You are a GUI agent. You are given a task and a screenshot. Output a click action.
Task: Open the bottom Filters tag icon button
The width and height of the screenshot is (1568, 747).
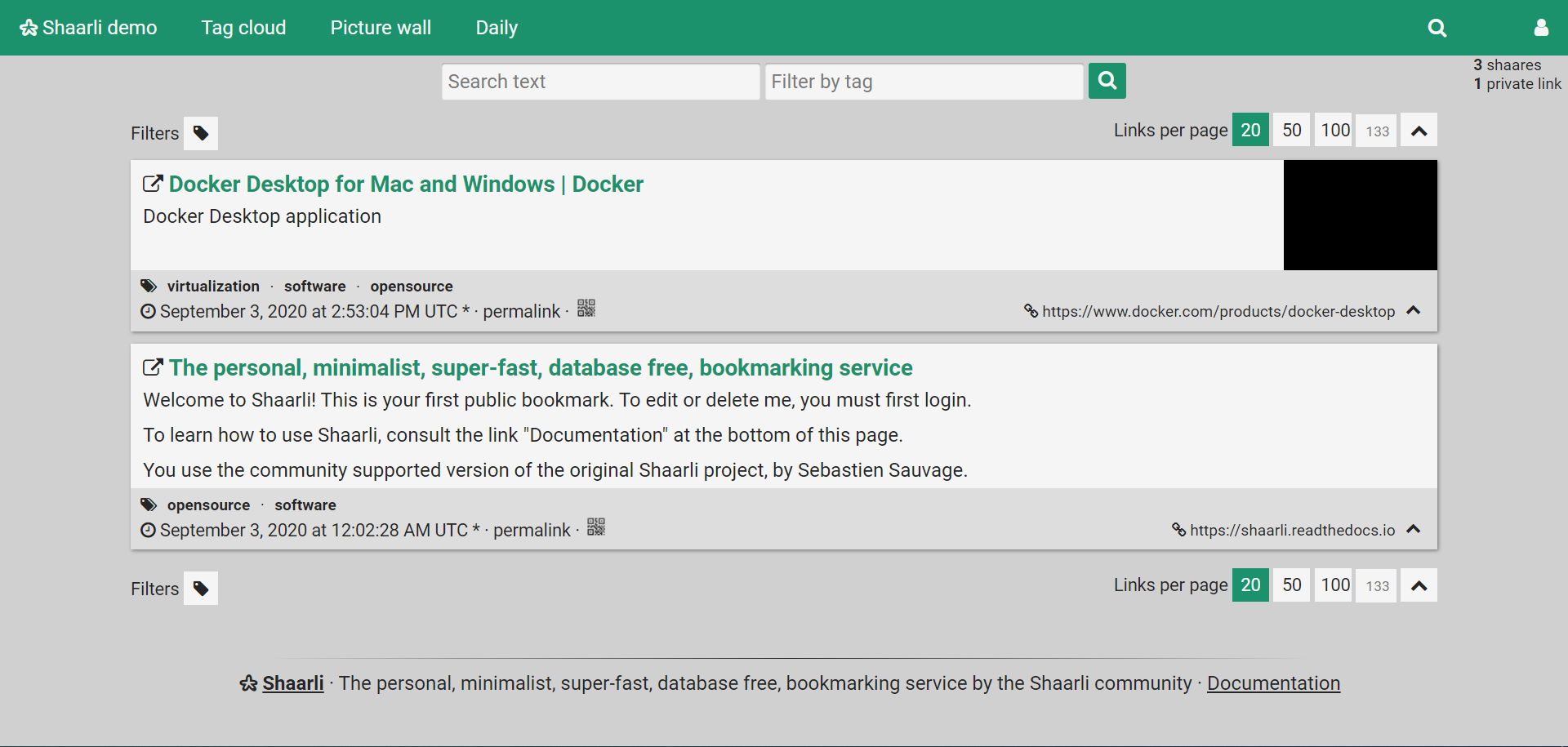201,589
